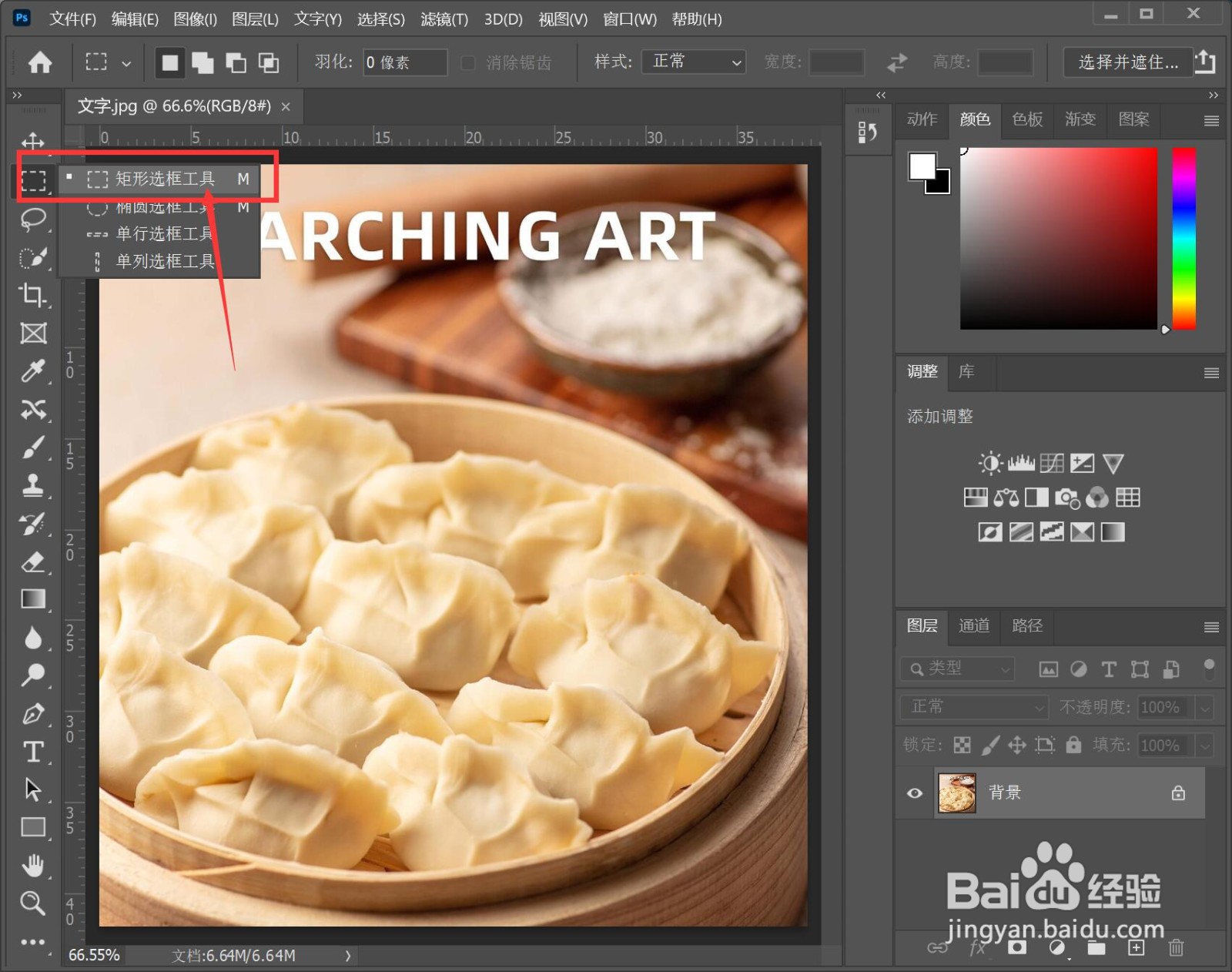Viewport: 1232px width, 972px height.
Task: Activate the Eraser tool
Action: coord(32,561)
